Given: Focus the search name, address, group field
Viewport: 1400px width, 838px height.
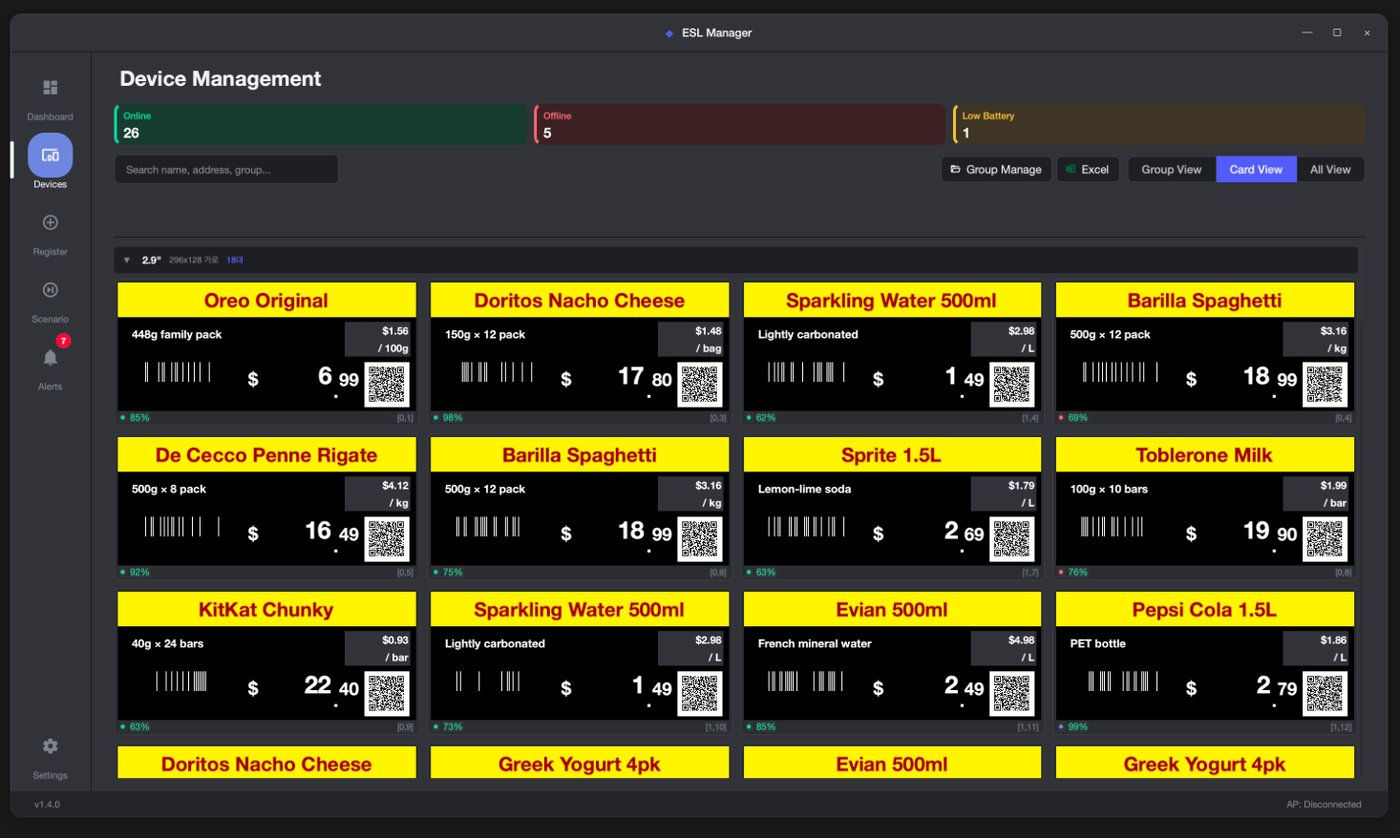Looking at the screenshot, I should pyautogui.click(x=226, y=170).
